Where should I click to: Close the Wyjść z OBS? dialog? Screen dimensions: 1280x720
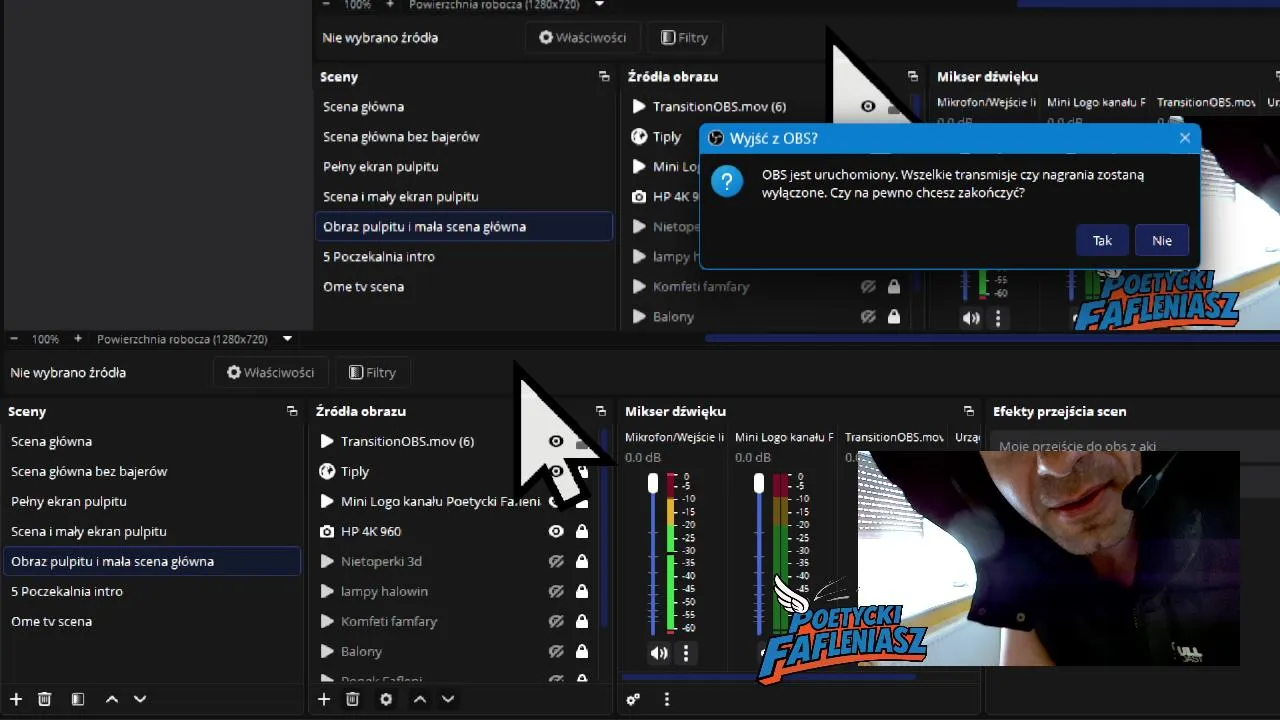tap(1185, 138)
